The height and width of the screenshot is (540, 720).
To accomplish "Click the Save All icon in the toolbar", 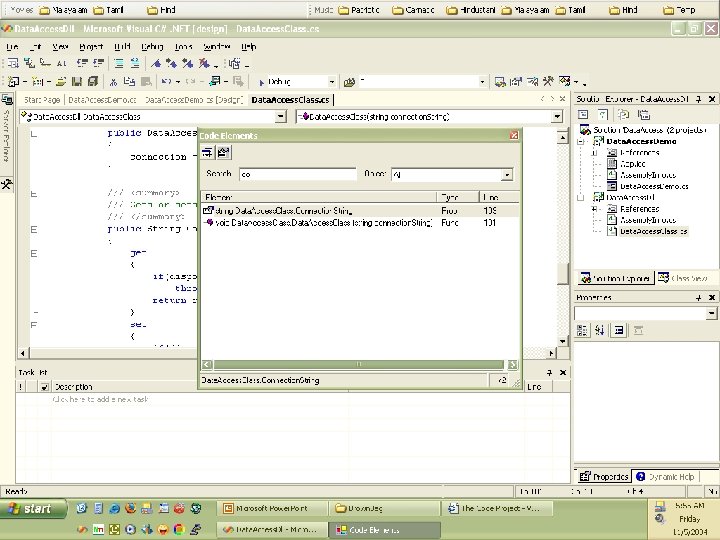I will point(93,82).
